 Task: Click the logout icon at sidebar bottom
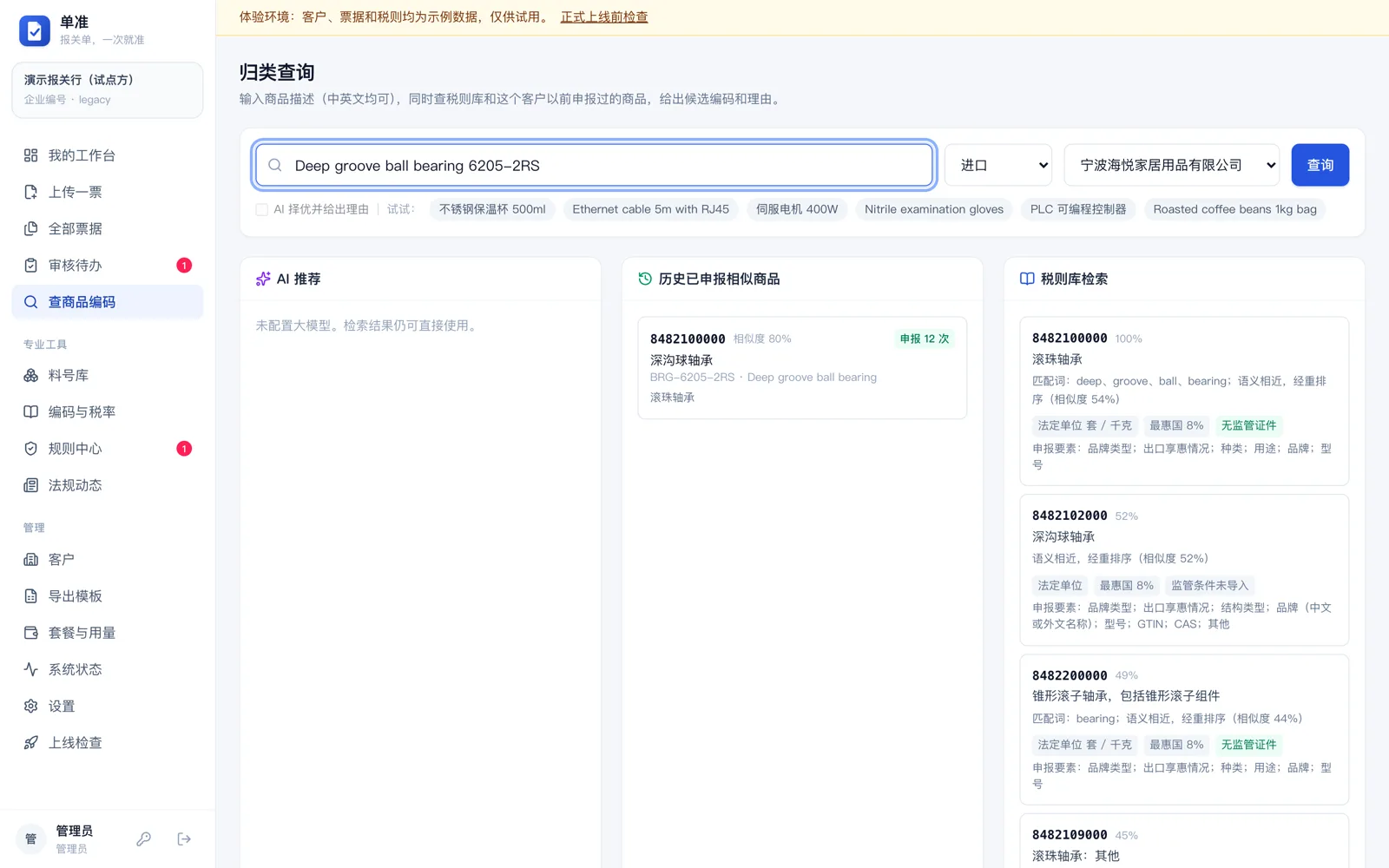pyautogui.click(x=184, y=838)
